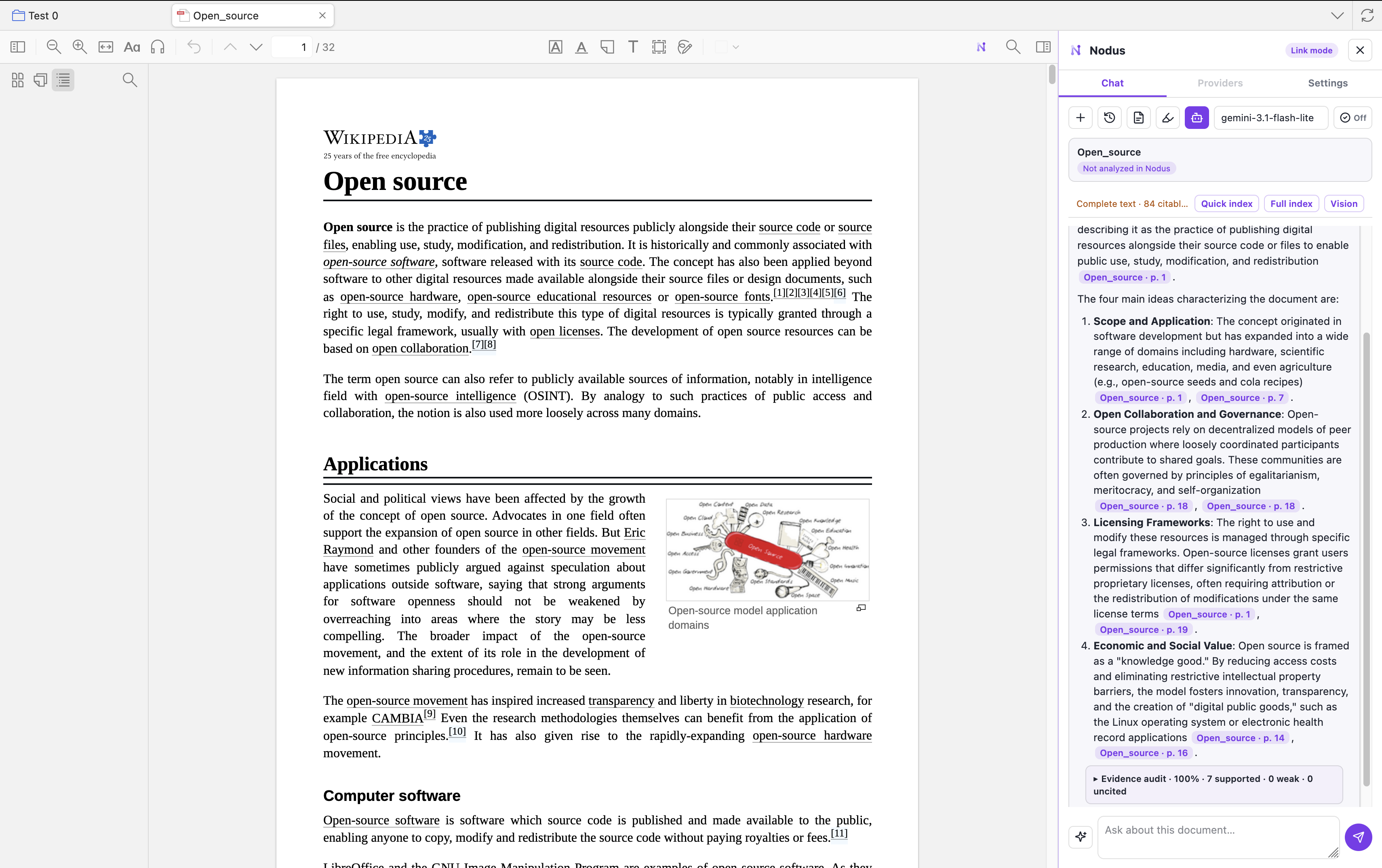This screenshot has width=1382, height=868.
Task: Follow the open-source intelligence link
Action: 450,396
